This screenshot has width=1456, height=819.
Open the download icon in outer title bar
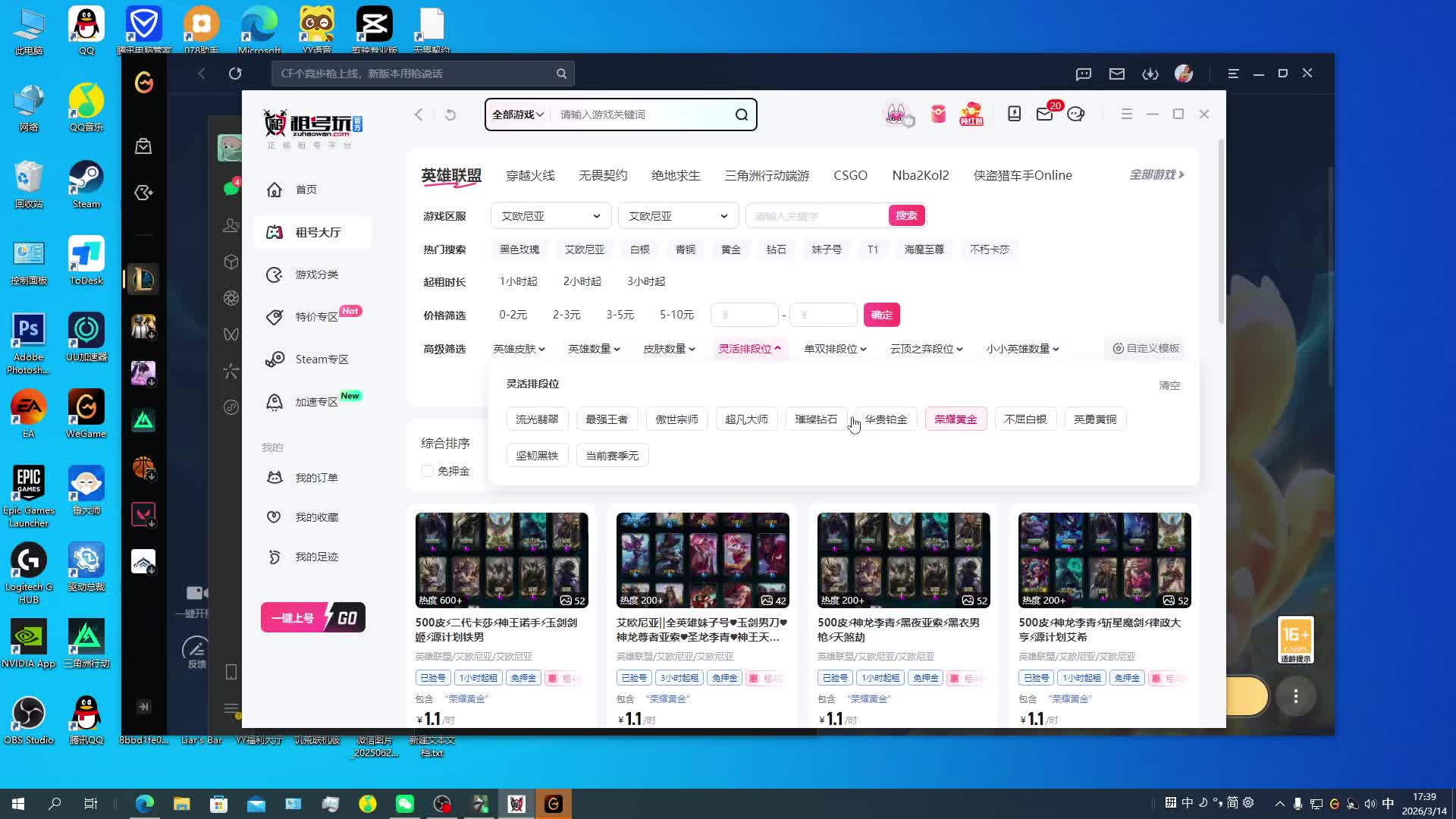(1150, 74)
